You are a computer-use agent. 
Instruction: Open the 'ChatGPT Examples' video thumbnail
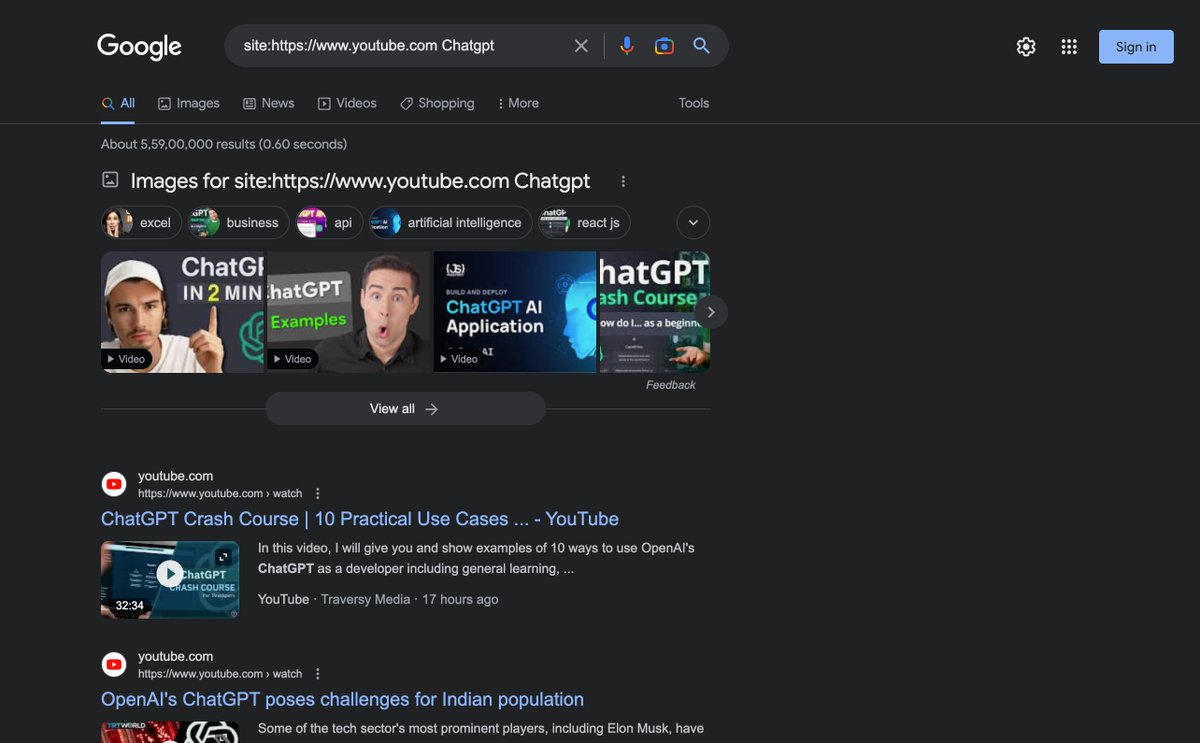click(x=348, y=312)
